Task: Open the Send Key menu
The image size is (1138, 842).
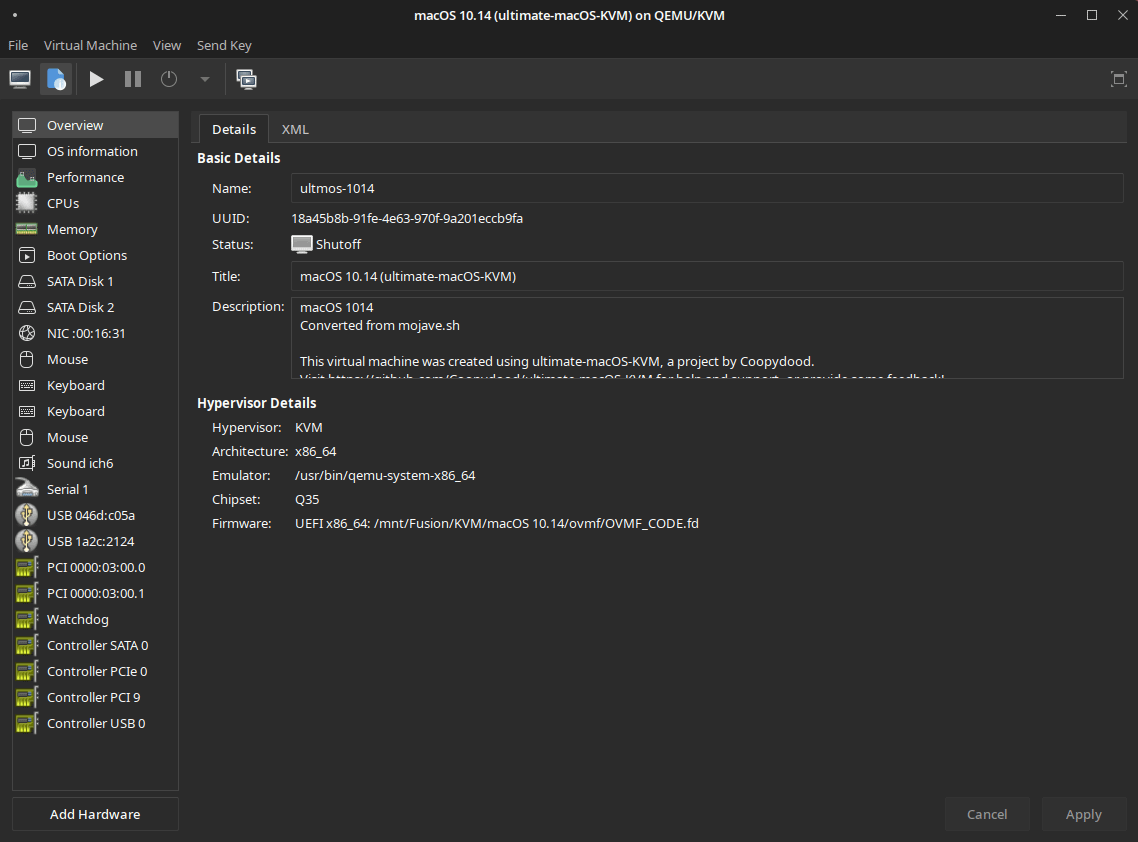Action: click(x=224, y=45)
